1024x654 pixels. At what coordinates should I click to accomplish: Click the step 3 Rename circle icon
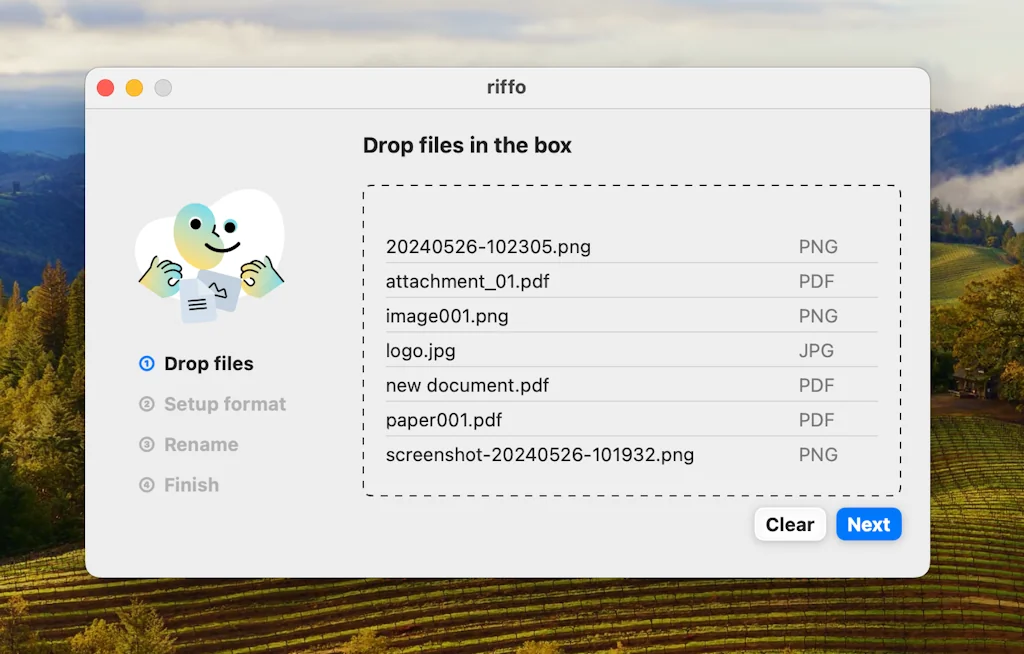coord(146,444)
